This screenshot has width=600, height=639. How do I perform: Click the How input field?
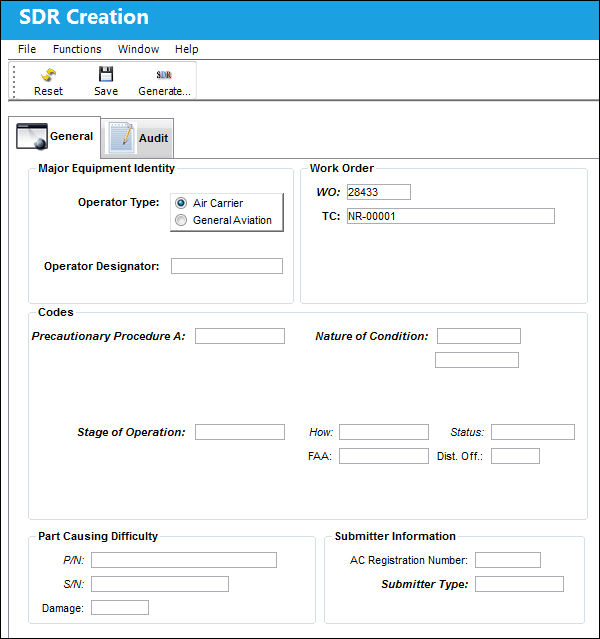click(384, 432)
